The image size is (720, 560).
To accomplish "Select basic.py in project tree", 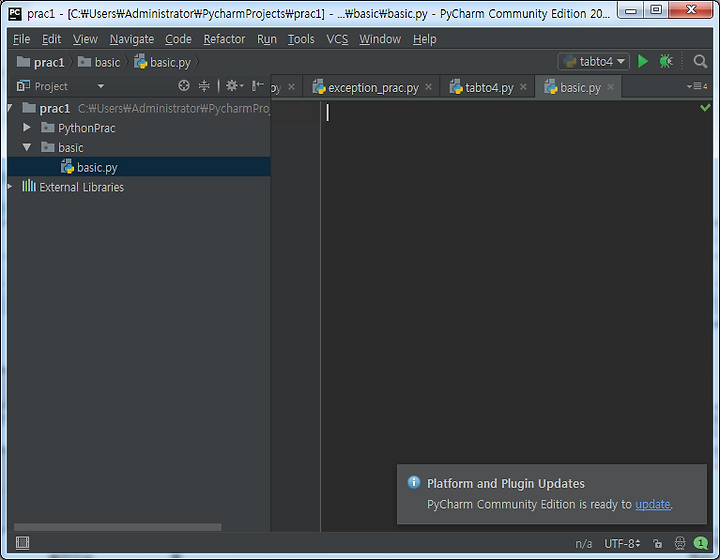I will click(x=139, y=167).
